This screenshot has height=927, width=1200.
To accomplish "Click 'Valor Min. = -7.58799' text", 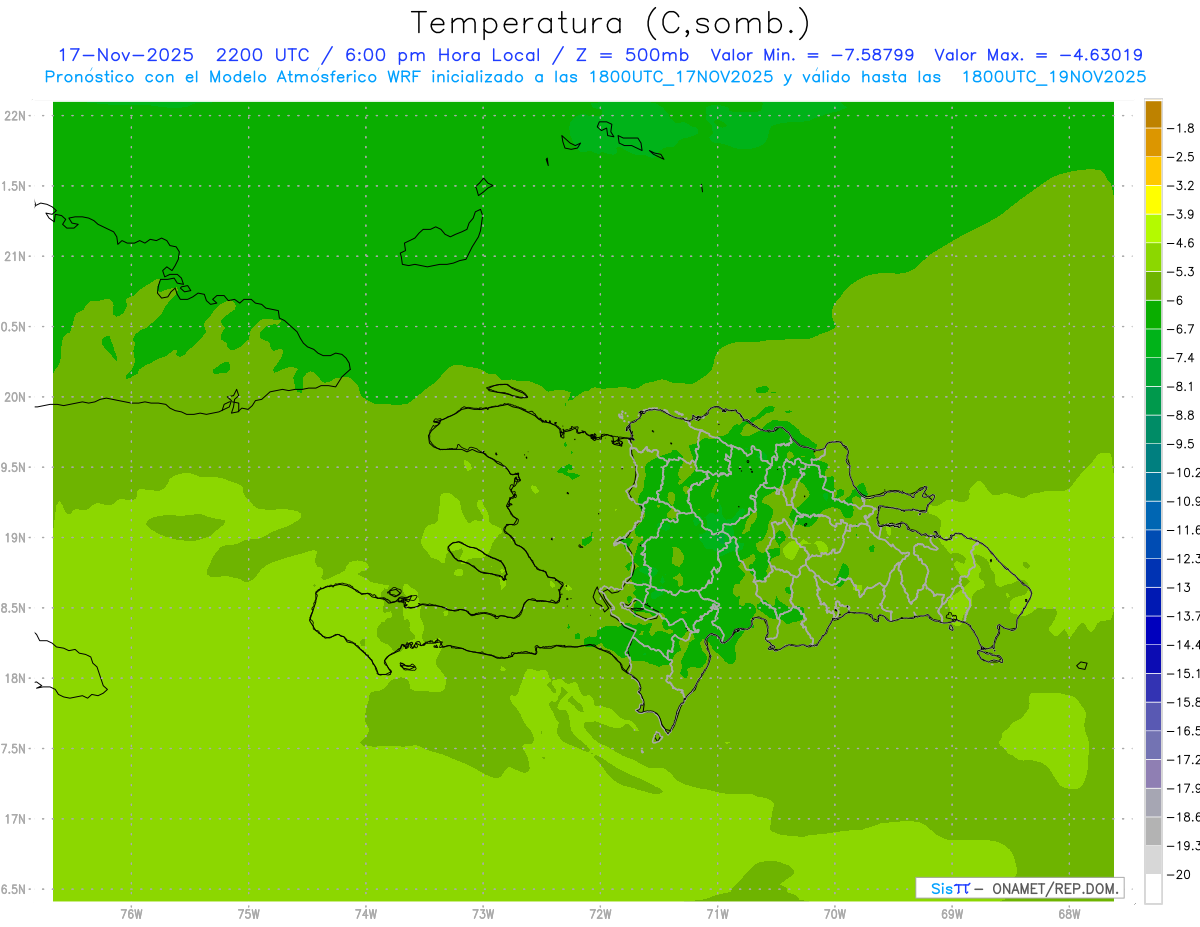I will [x=812, y=55].
